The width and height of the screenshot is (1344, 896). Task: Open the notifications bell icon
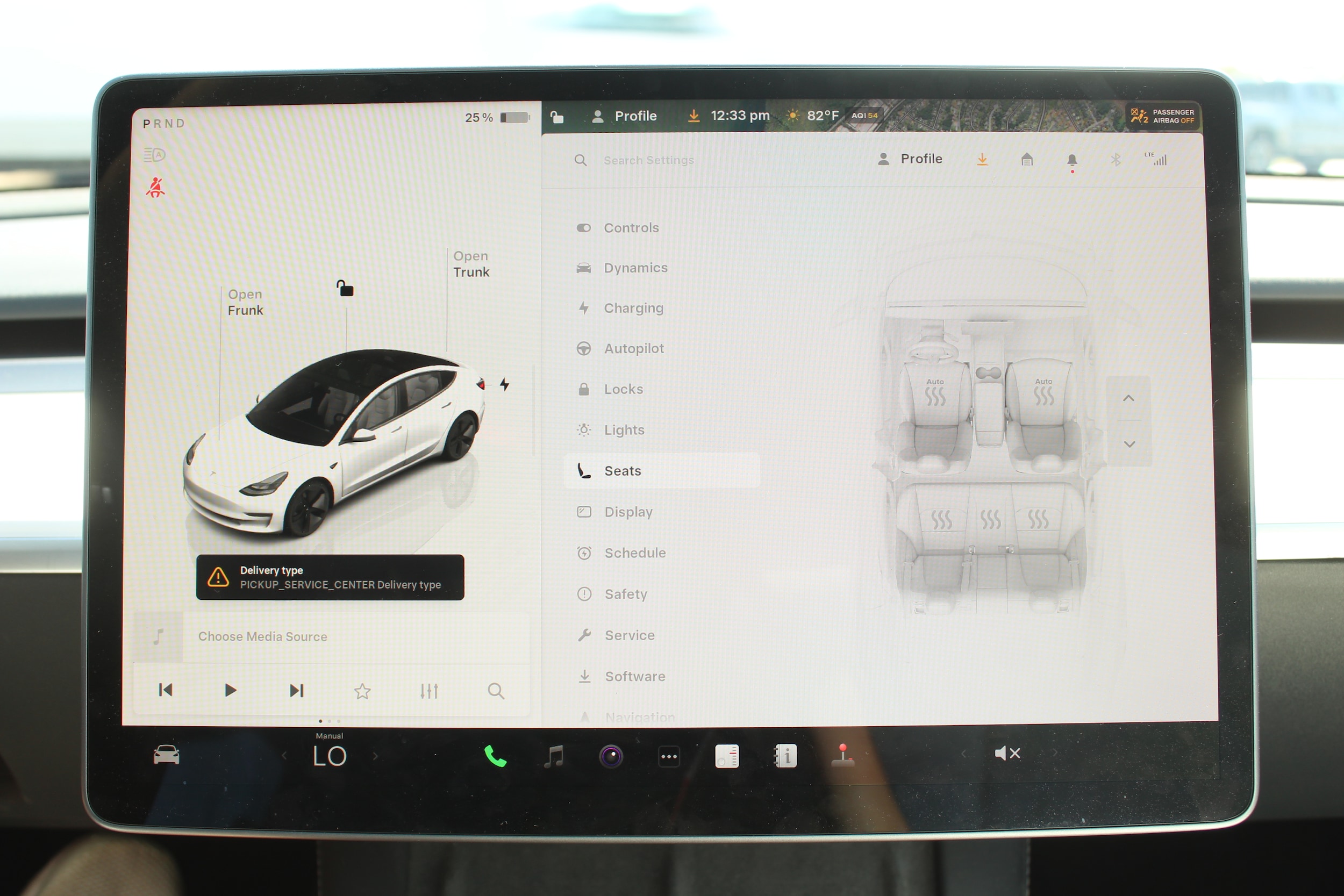pos(1072,161)
